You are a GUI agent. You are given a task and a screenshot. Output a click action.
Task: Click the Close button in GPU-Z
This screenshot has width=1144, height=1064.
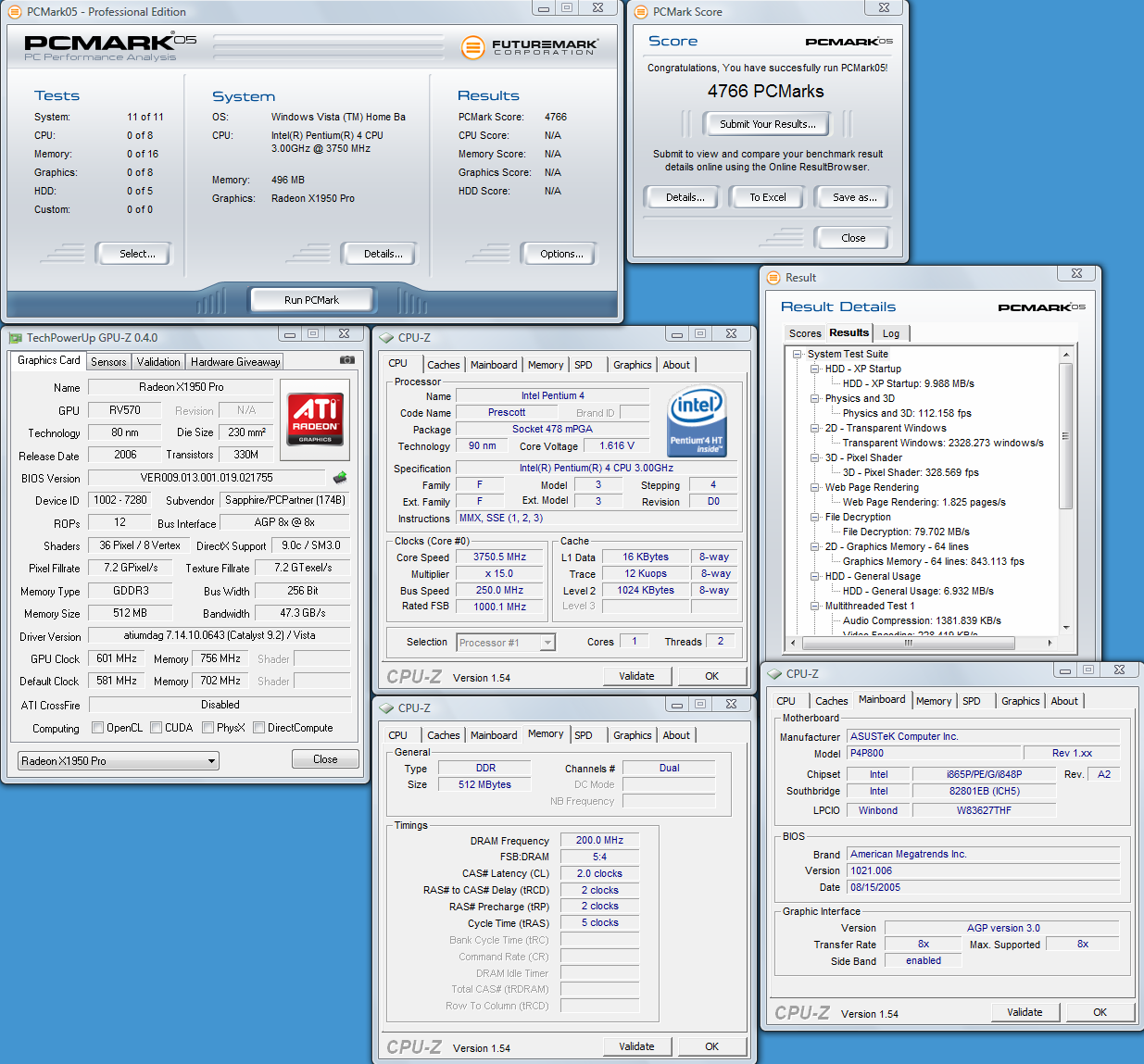click(x=325, y=759)
